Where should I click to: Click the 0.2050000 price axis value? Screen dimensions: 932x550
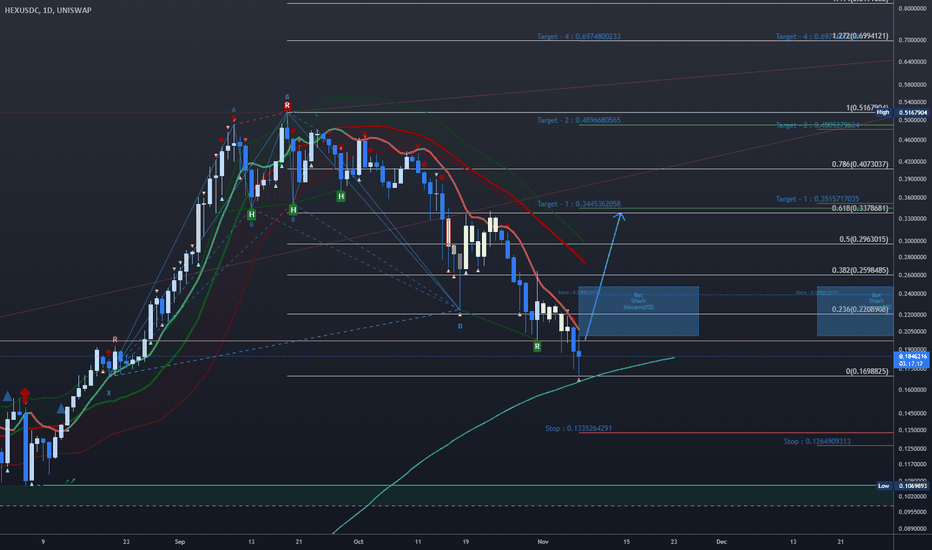912,331
